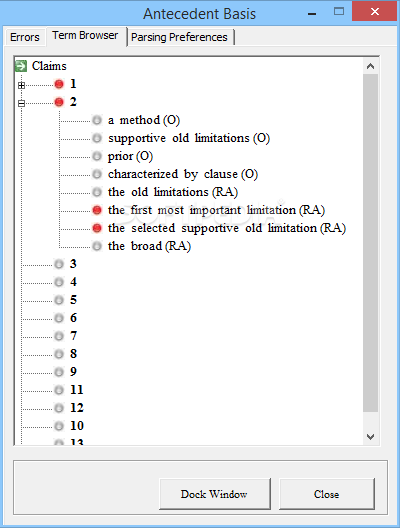Click the gray dot beside 'the old limitations (RA)'
Image resolution: width=400 pixels, height=528 pixels.
[97, 192]
